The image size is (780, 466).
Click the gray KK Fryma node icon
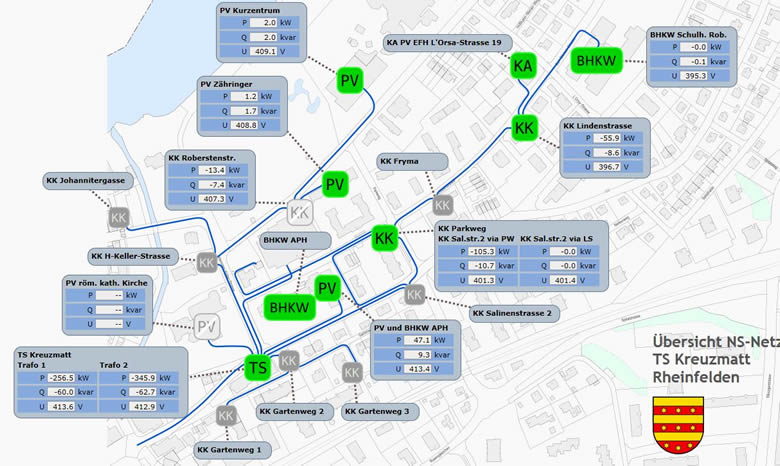tap(442, 205)
